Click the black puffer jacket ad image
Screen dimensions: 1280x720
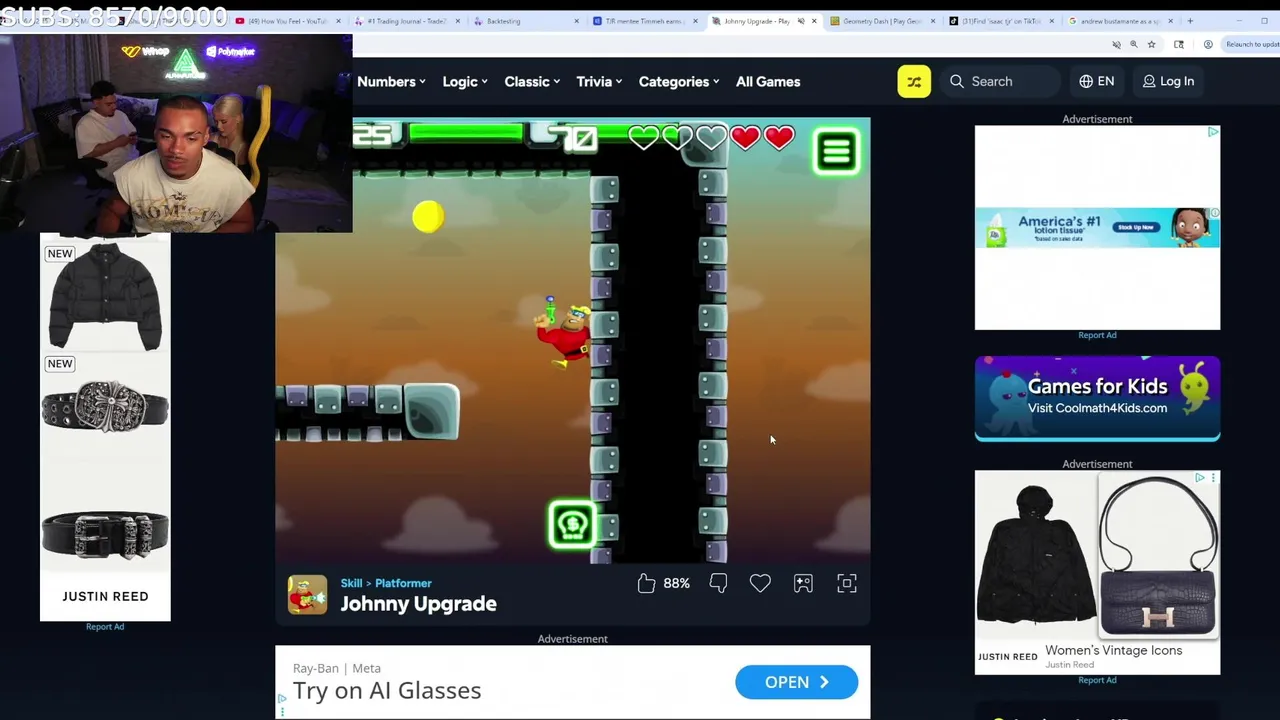(x=105, y=296)
